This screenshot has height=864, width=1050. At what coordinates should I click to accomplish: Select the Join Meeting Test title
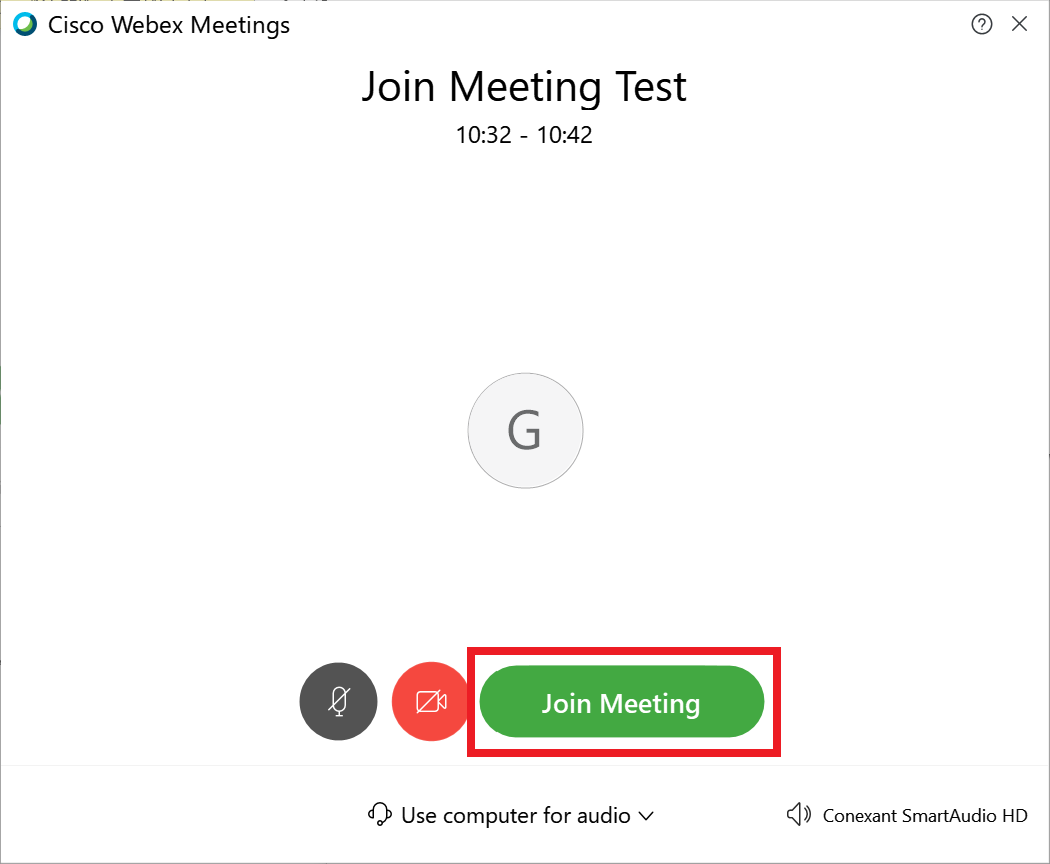[x=524, y=87]
